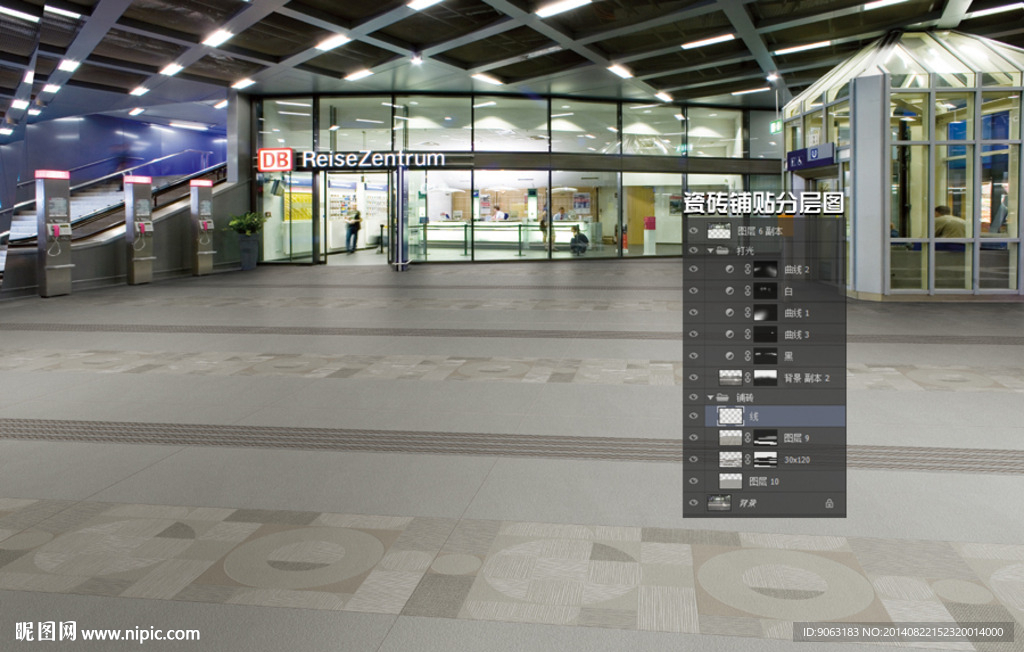Click adjustment icon of 曲线 1 layer
The width and height of the screenshot is (1024, 652).
(x=729, y=312)
